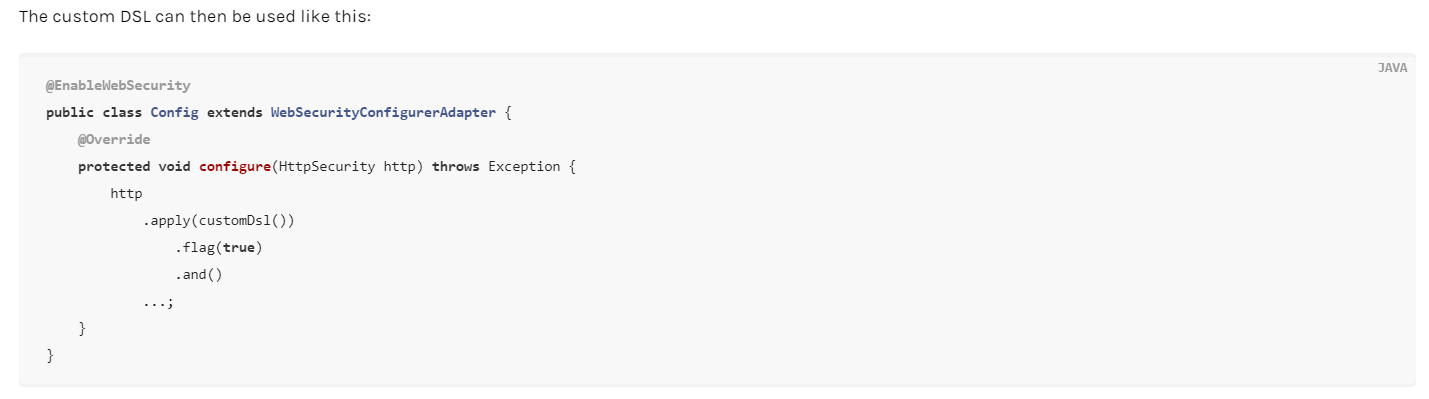Viewport: 1429px width, 399px height.
Task: Click the .apply(customDsl()) call
Action: tap(219, 221)
